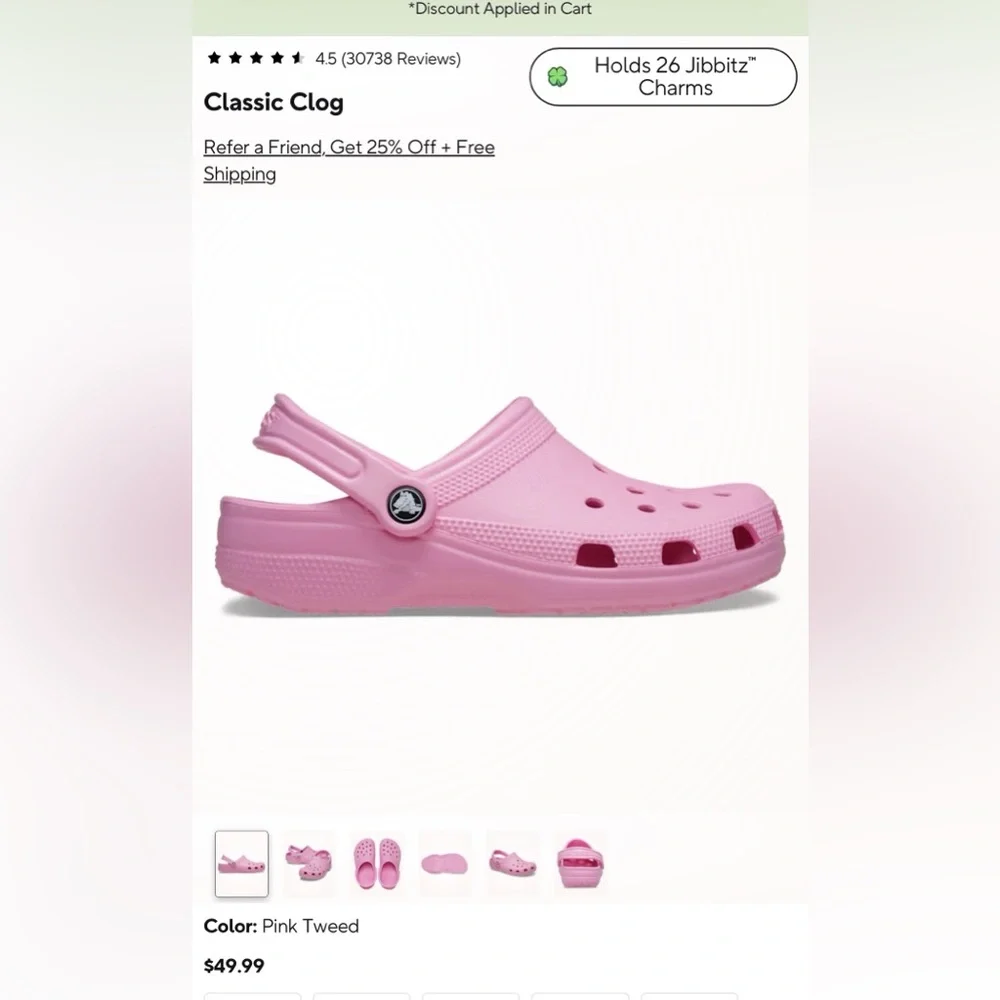The width and height of the screenshot is (1000, 1000).
Task: Select the top-down pair thumbnail
Action: pyautogui.click(x=377, y=863)
